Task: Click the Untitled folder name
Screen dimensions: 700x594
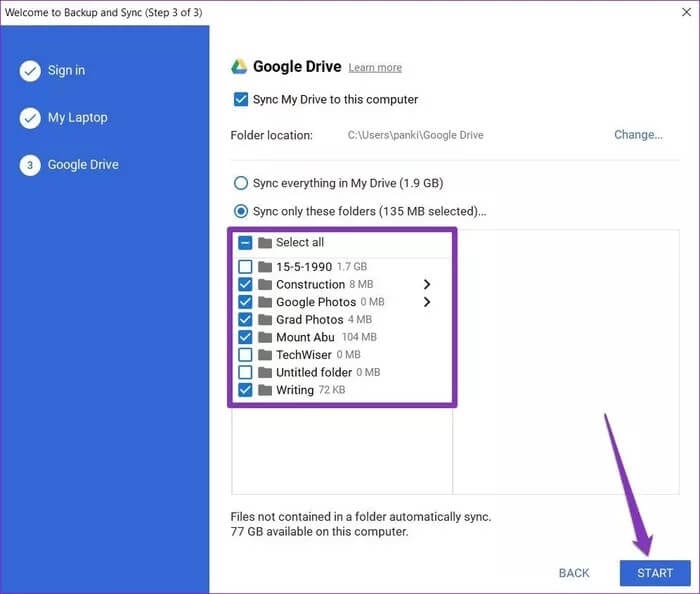Action: click(x=314, y=372)
